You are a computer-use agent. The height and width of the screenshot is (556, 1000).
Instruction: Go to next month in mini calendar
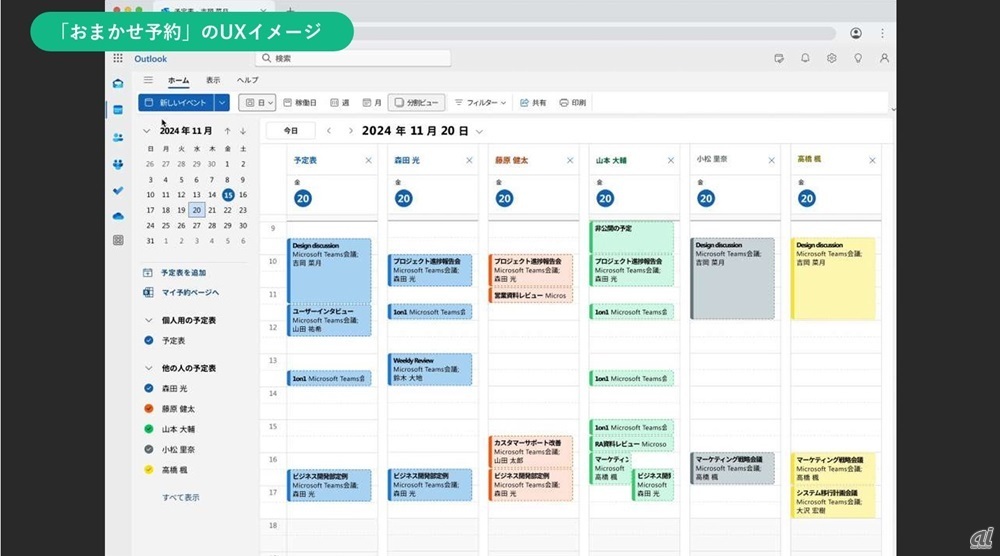pos(243,131)
